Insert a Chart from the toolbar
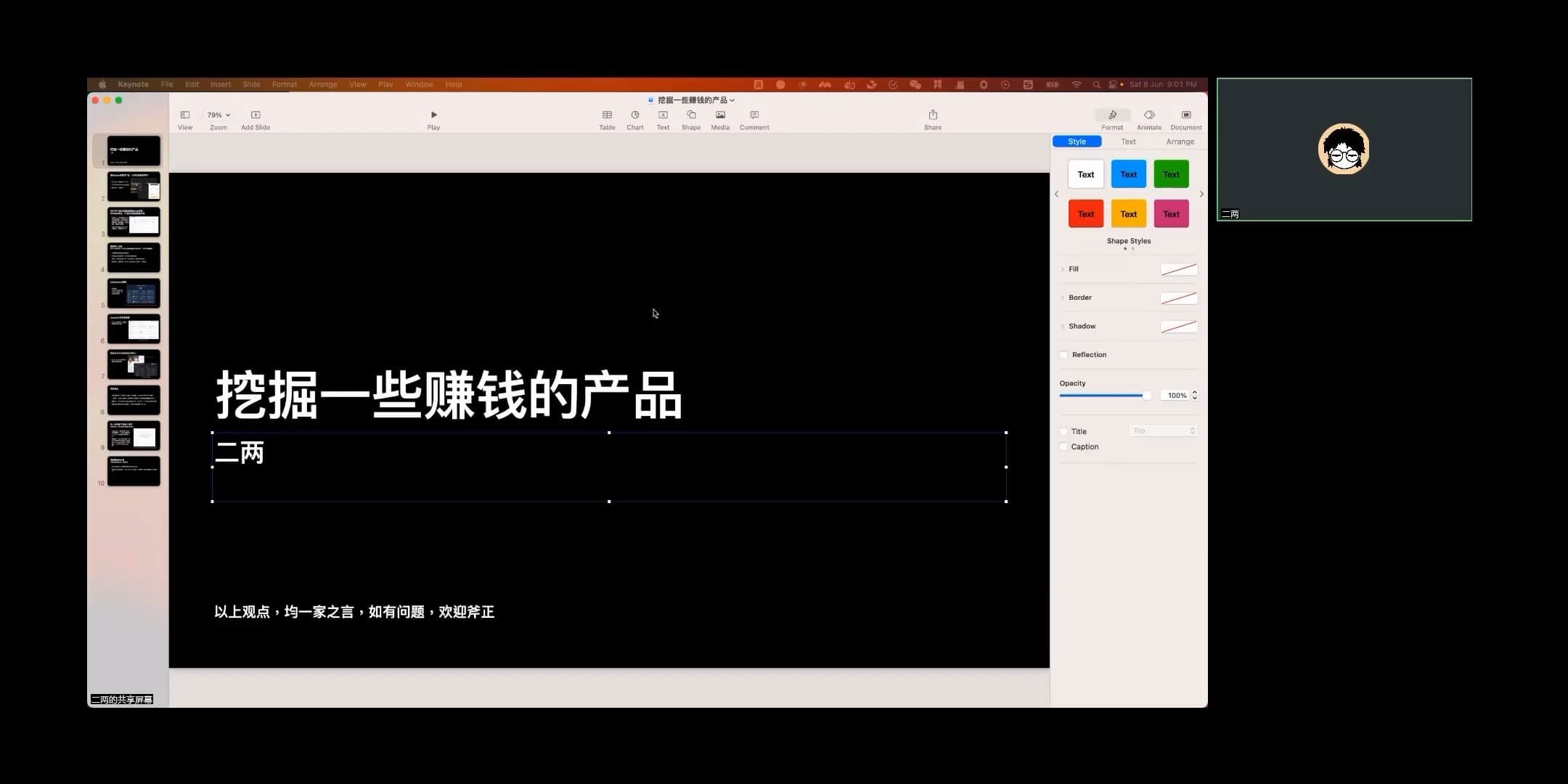The width and height of the screenshot is (1568, 784). click(634, 118)
